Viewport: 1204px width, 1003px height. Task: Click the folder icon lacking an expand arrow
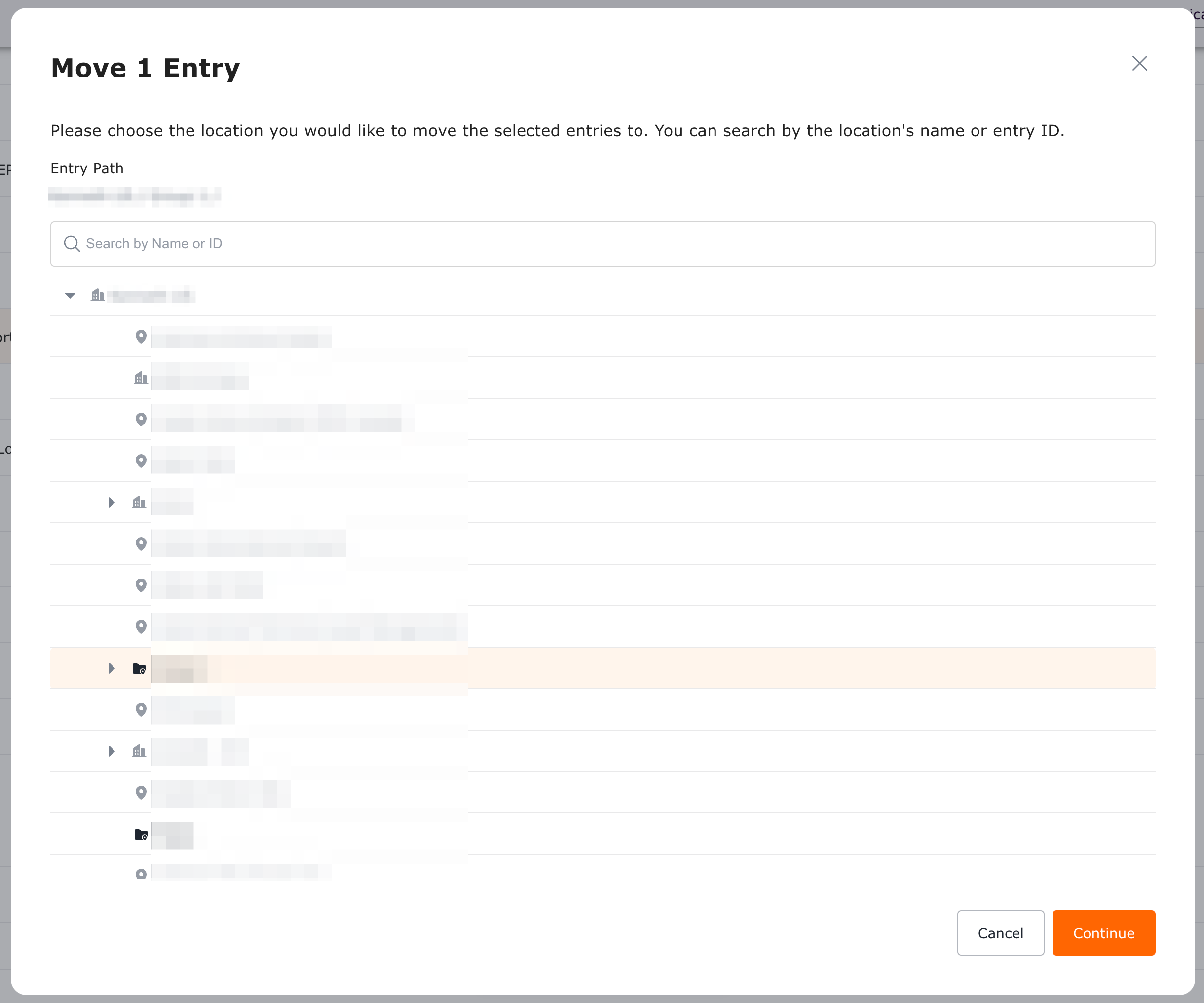click(x=141, y=834)
